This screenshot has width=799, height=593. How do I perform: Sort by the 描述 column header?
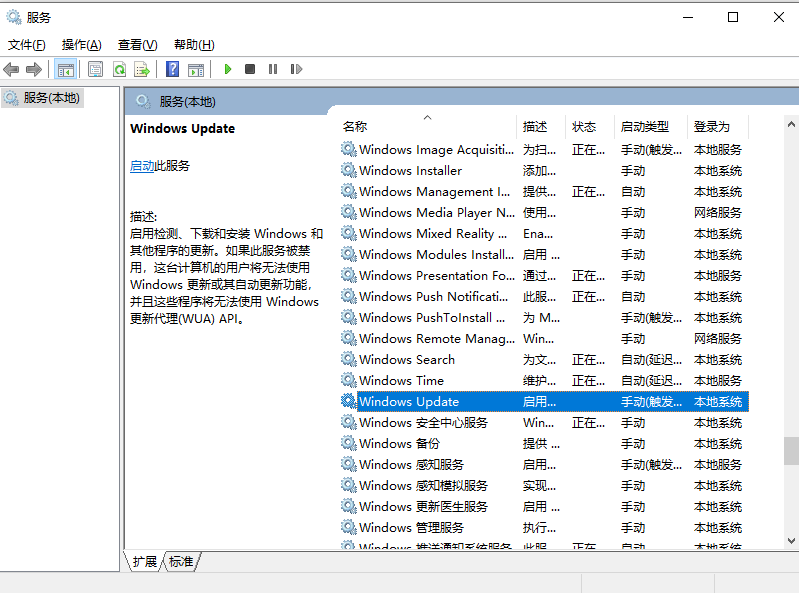[x=542, y=126]
